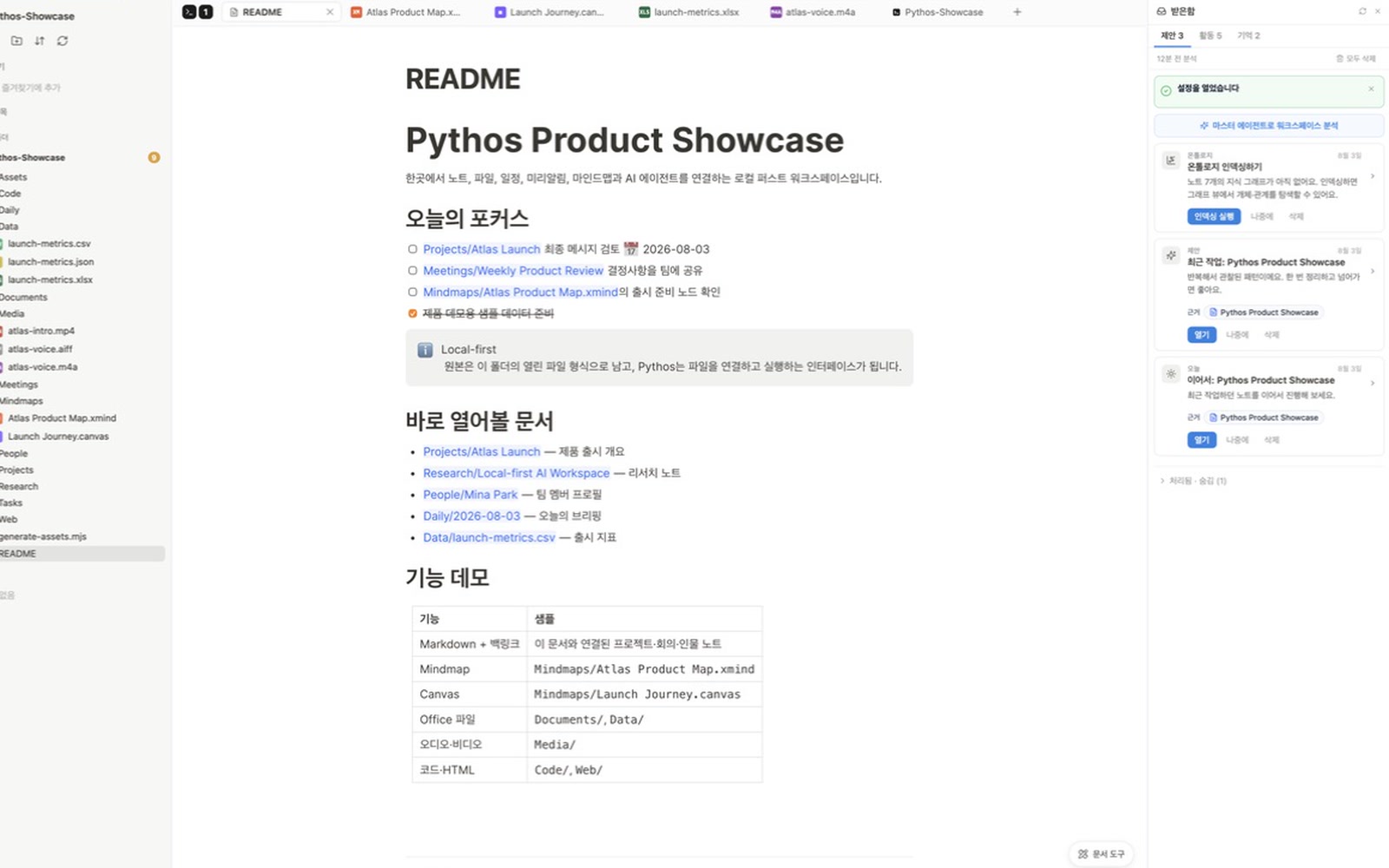Click the orange 9 badge on Showcase folder
The width and height of the screenshot is (1389, 868).
click(154, 158)
